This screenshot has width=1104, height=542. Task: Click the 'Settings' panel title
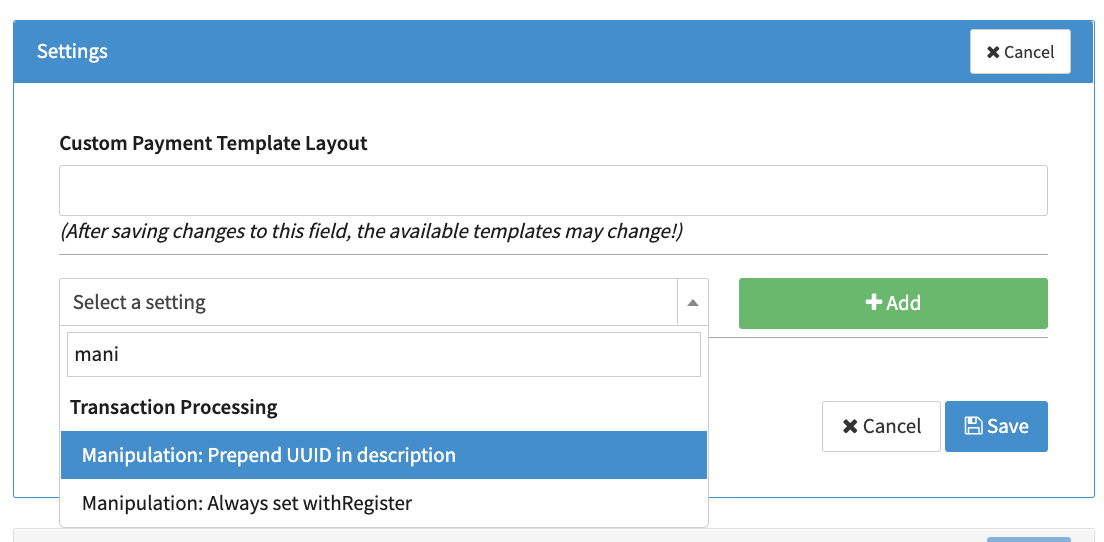click(72, 51)
